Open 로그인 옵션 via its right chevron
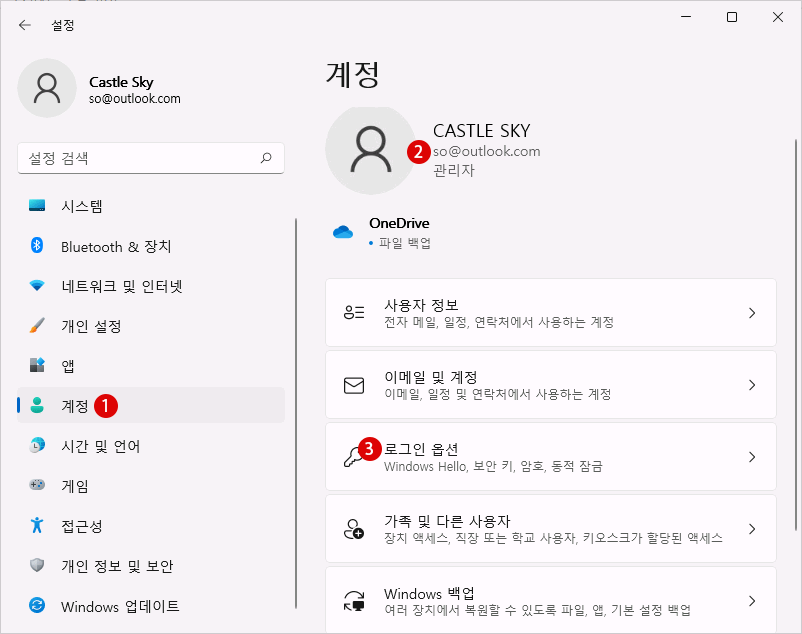802x634 pixels. (x=752, y=457)
